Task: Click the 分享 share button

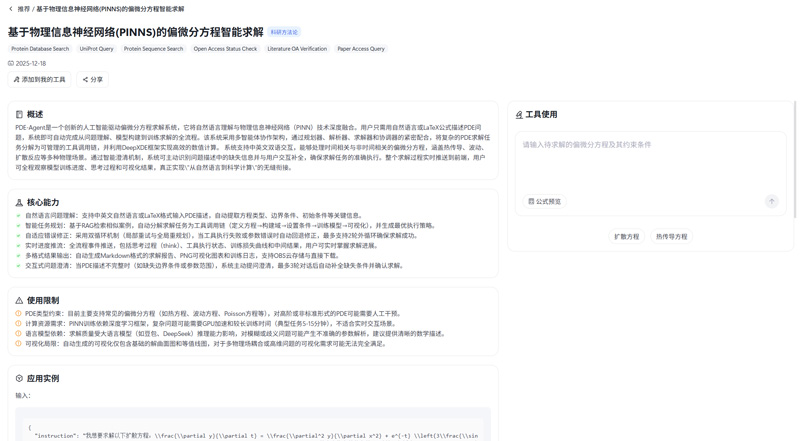Action: pos(93,79)
